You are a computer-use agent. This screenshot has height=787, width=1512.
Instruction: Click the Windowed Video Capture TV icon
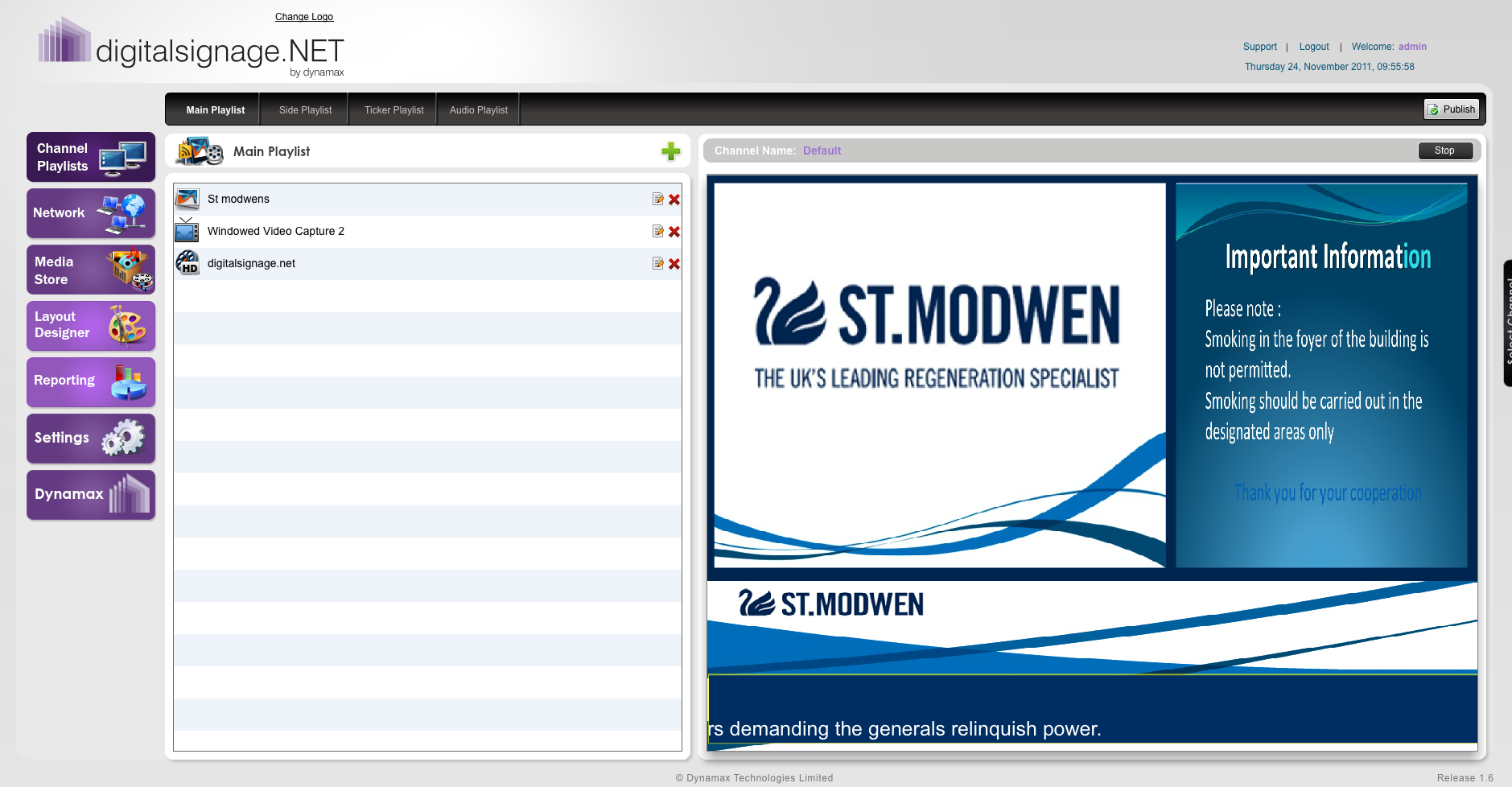click(x=187, y=230)
